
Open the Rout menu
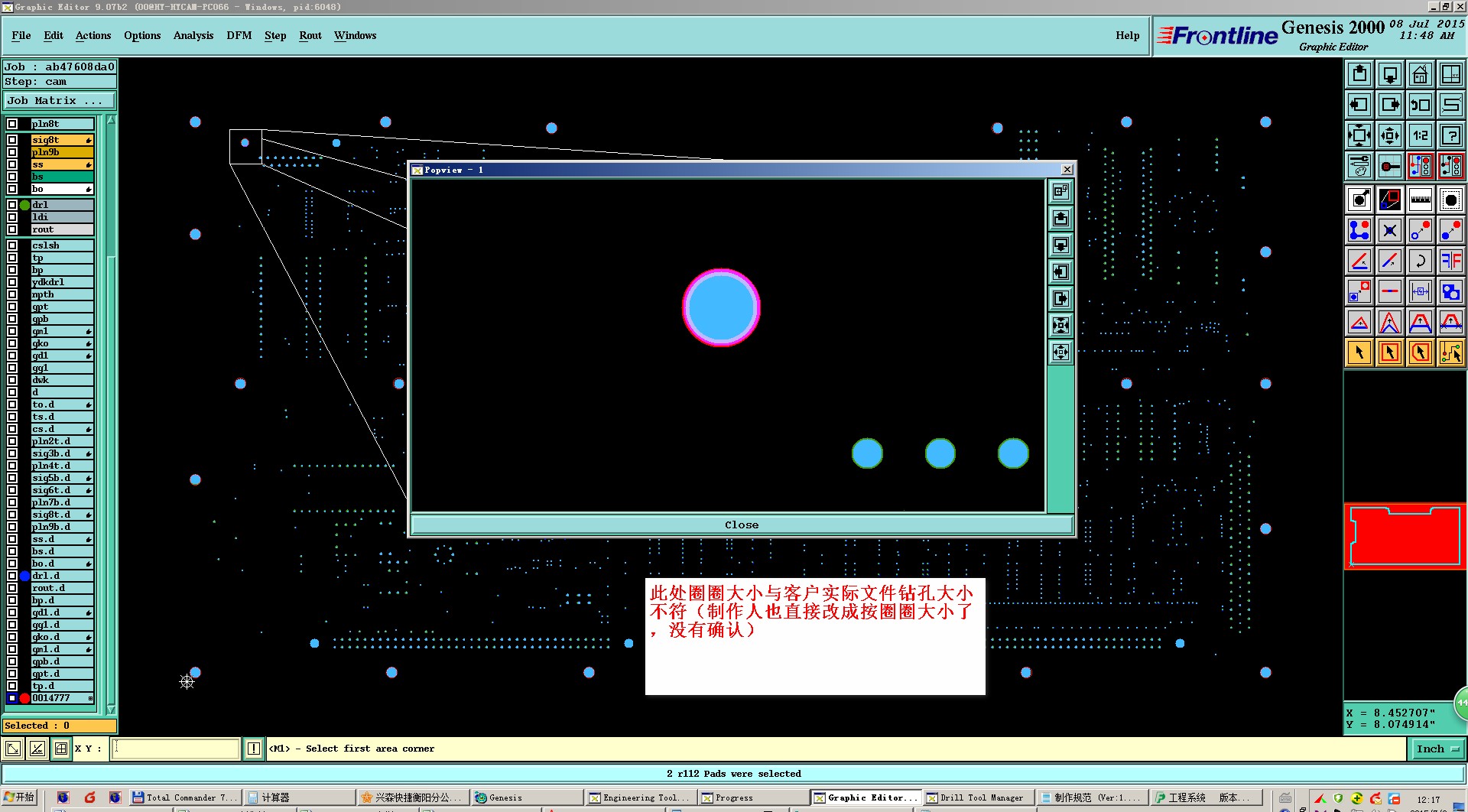point(310,35)
